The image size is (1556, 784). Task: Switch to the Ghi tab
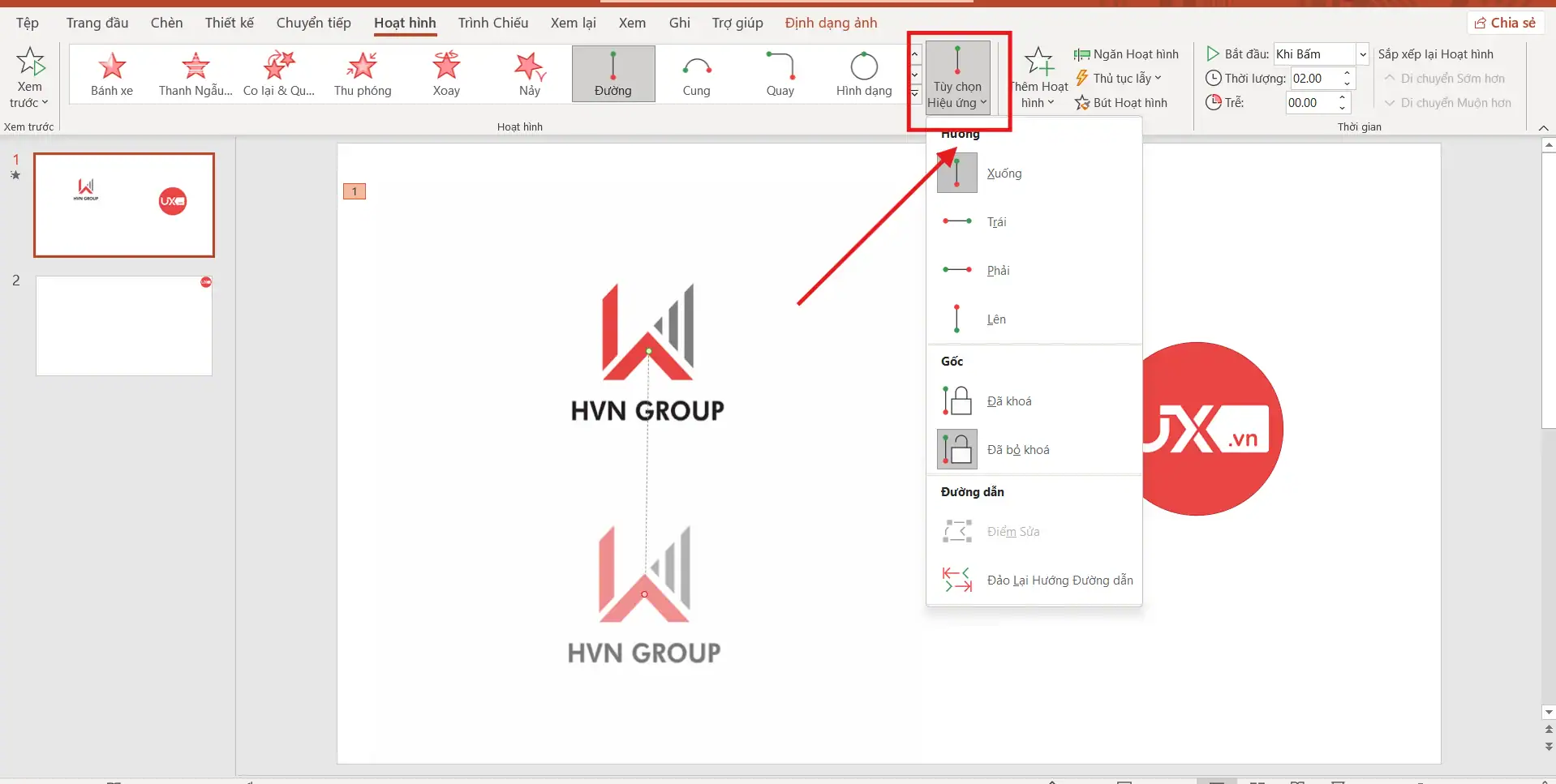[680, 23]
